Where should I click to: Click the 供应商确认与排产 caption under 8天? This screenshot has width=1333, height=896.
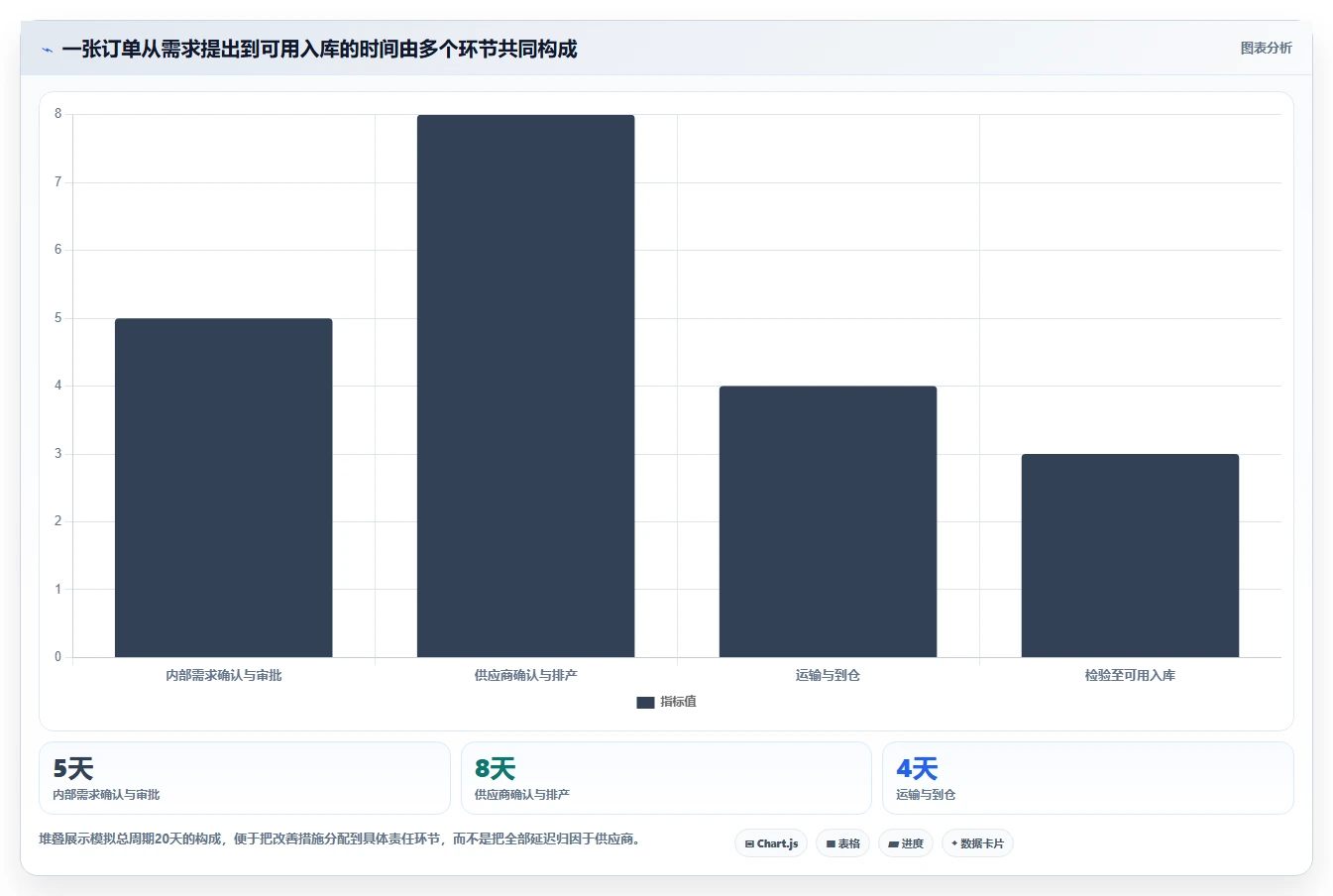click(x=522, y=795)
